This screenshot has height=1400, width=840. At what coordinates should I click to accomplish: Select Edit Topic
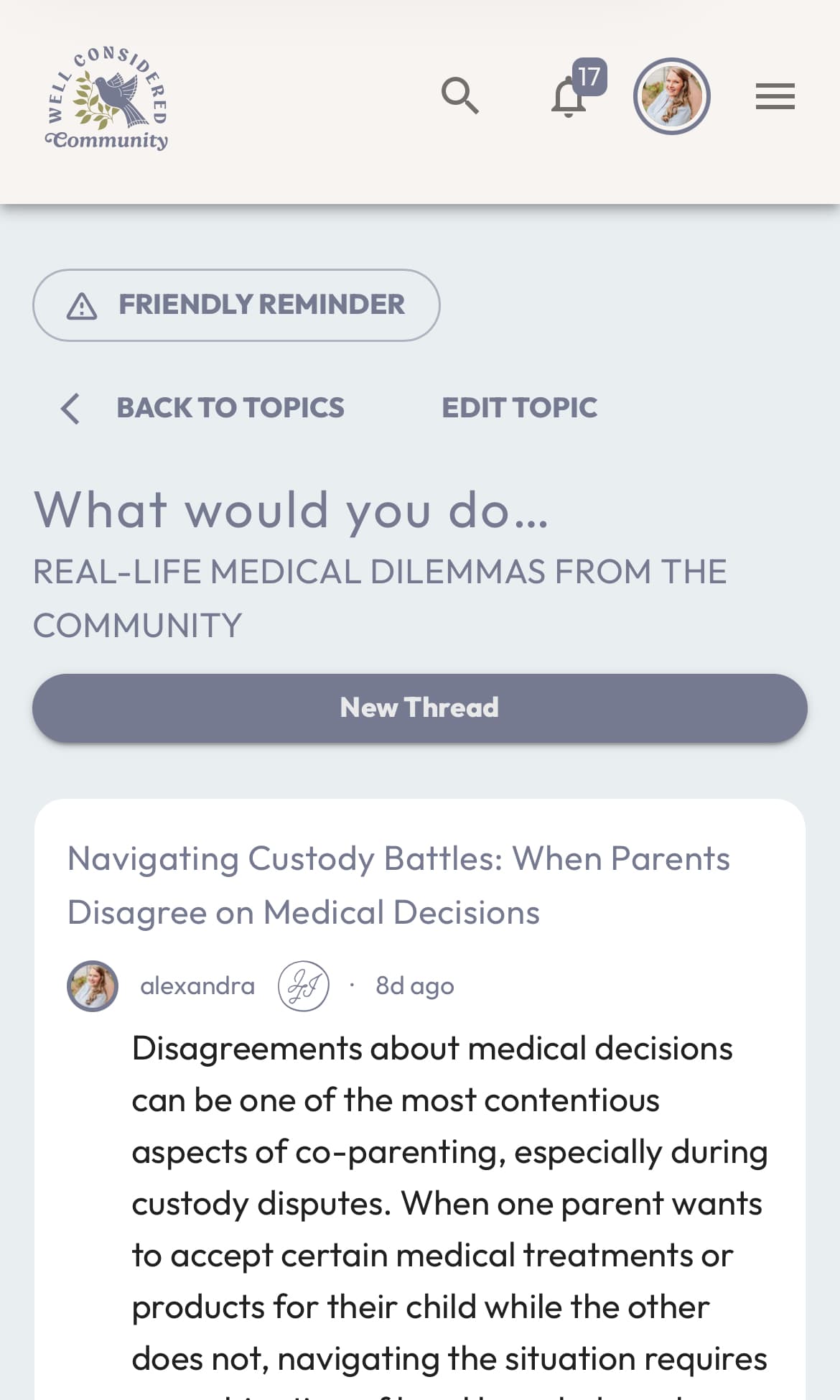coord(519,408)
